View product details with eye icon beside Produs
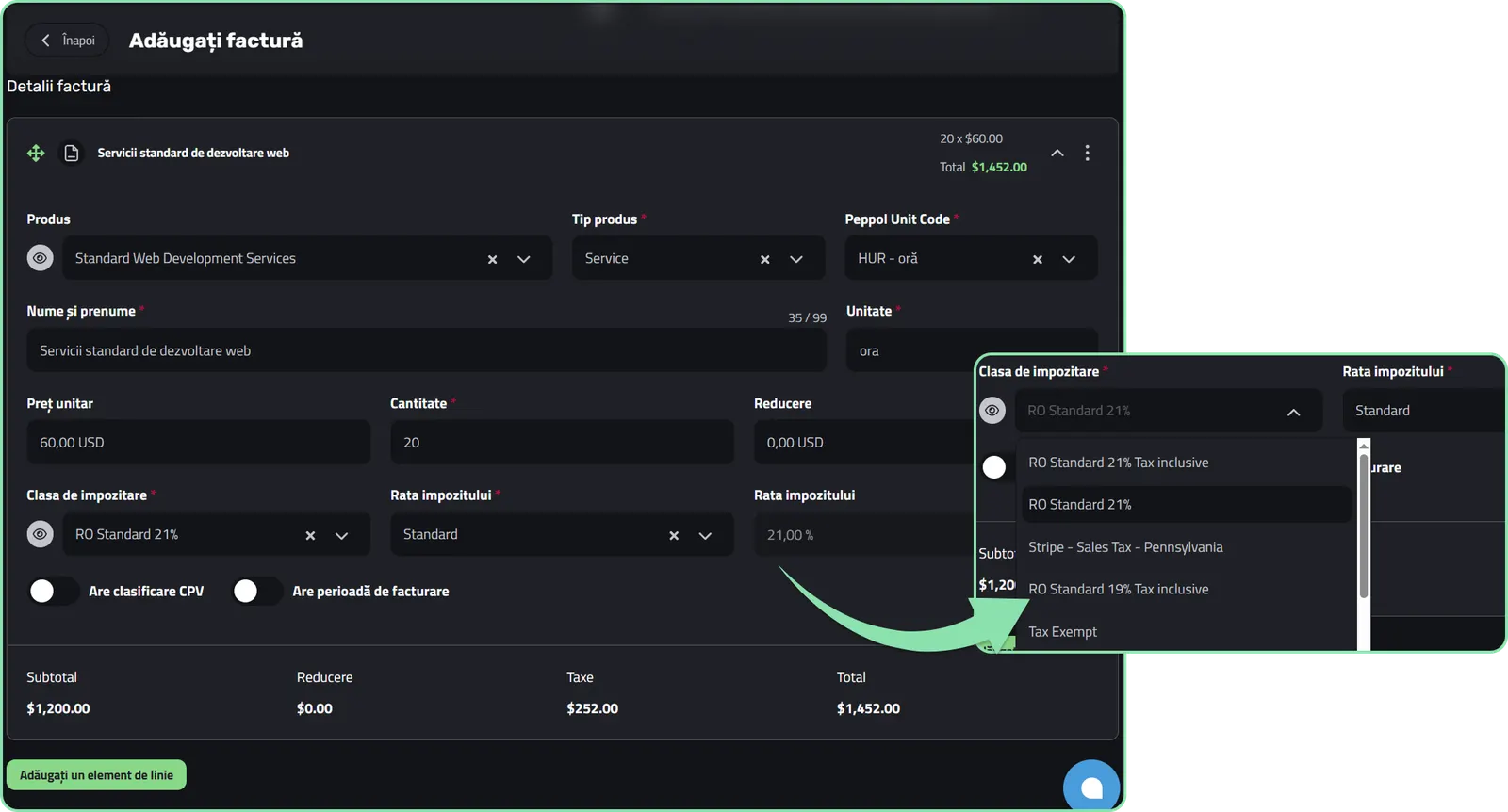 pyautogui.click(x=40, y=258)
